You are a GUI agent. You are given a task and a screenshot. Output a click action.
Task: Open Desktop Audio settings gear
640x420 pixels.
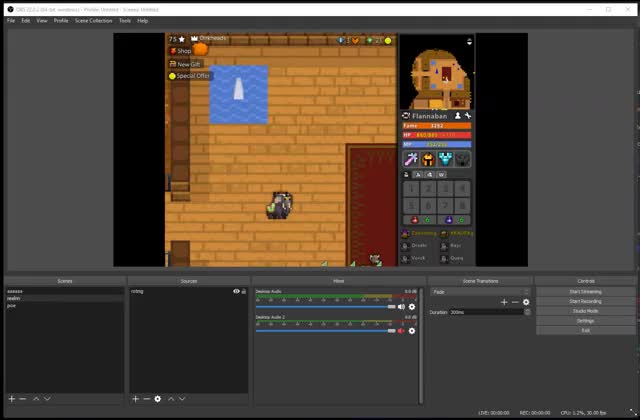click(412, 307)
